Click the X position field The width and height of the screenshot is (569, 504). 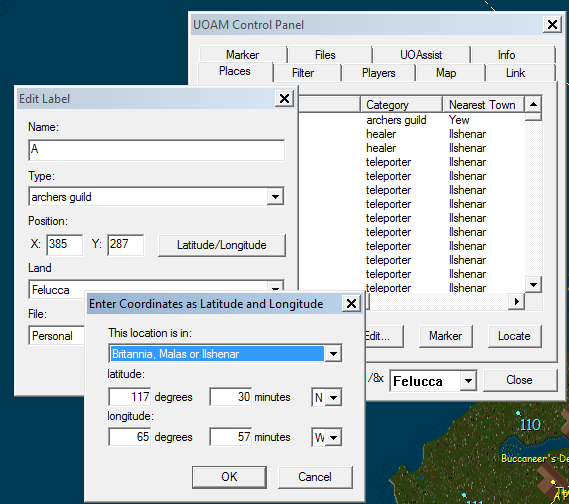(65, 245)
